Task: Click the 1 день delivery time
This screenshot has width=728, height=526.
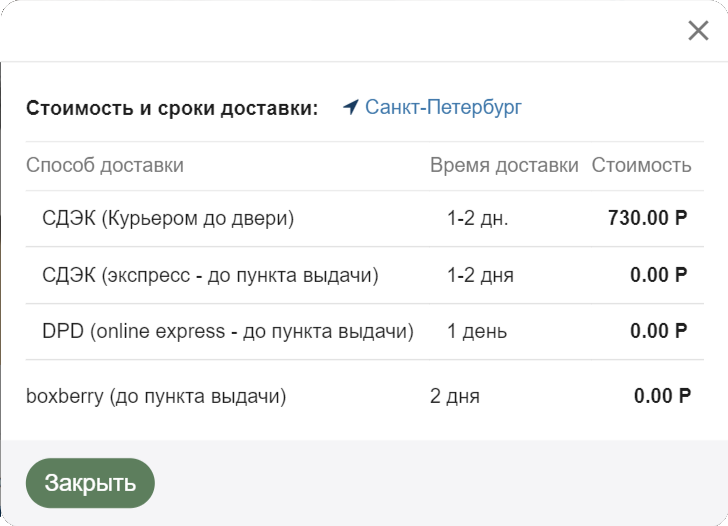Action: click(x=477, y=331)
